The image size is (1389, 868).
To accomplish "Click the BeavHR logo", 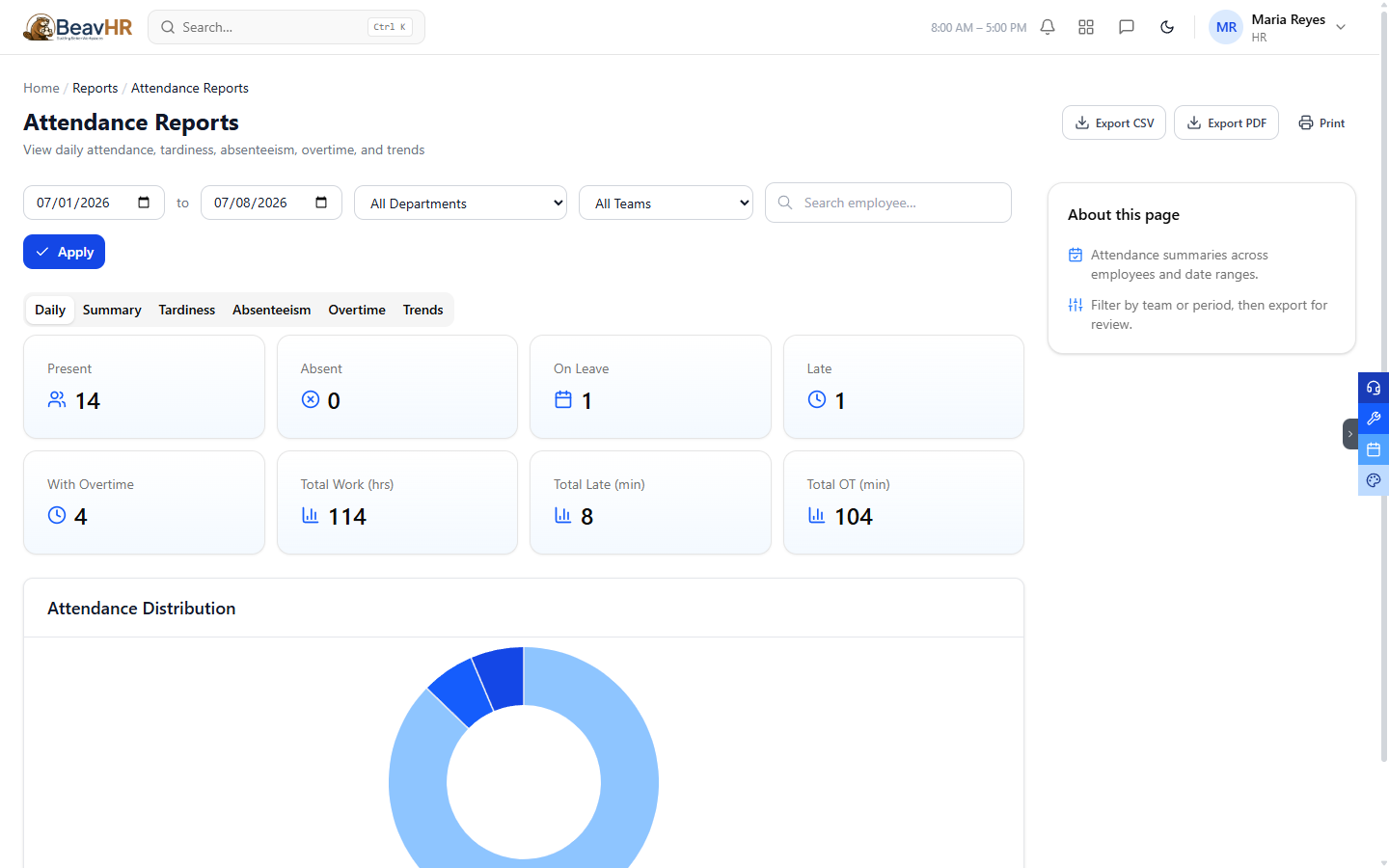I will tap(78, 27).
